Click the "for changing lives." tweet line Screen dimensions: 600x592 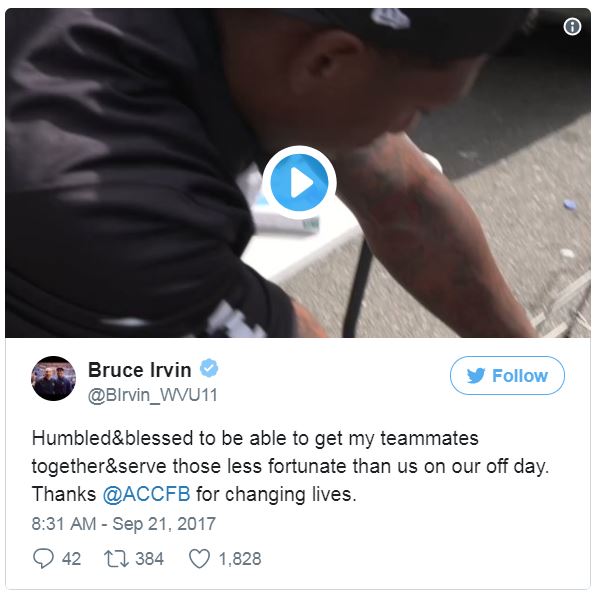(276, 494)
